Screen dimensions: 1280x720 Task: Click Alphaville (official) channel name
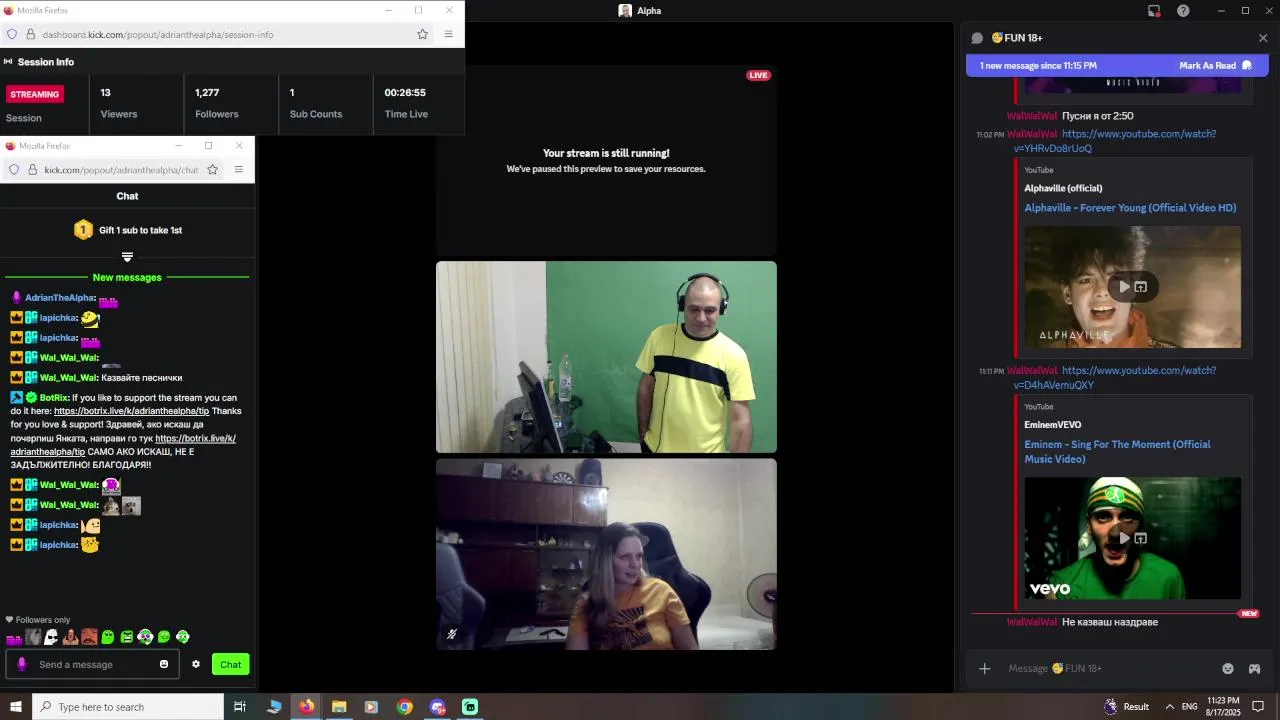(x=1063, y=188)
